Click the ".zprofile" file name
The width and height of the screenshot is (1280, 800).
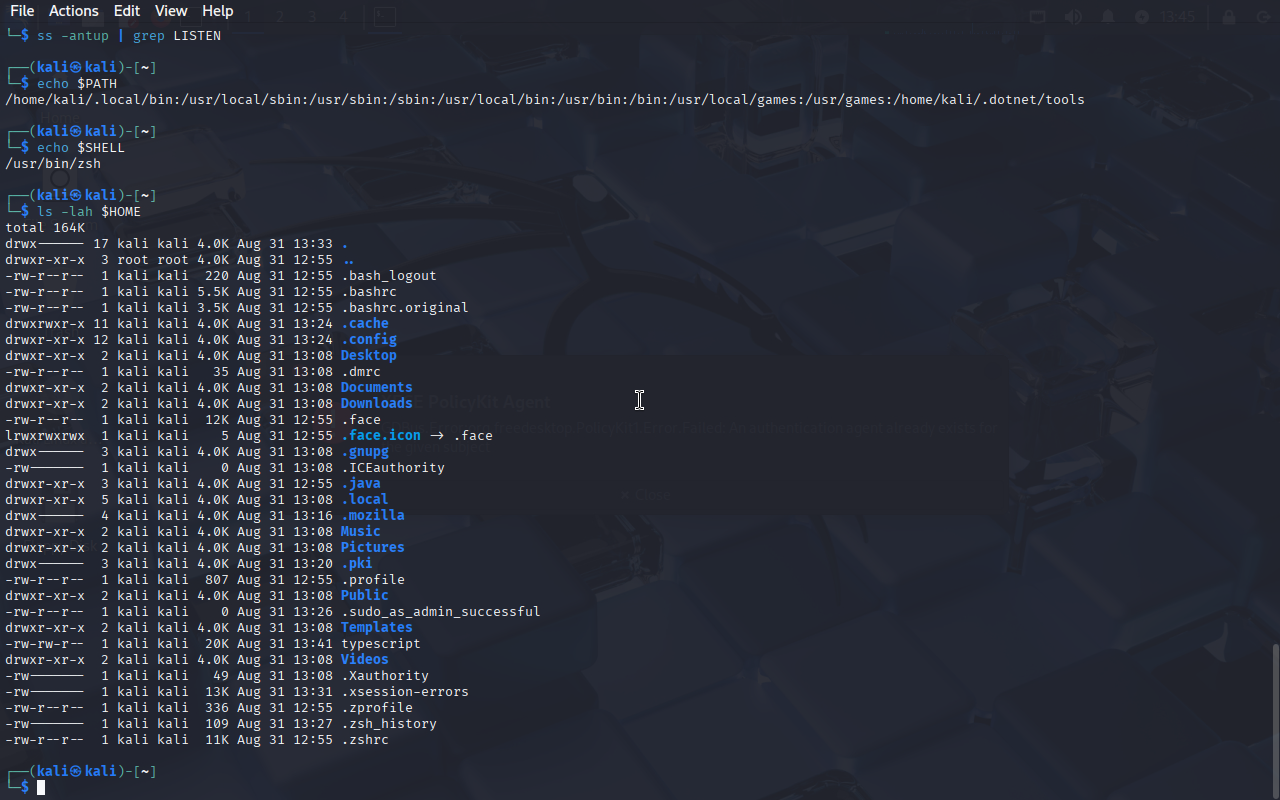tap(377, 708)
